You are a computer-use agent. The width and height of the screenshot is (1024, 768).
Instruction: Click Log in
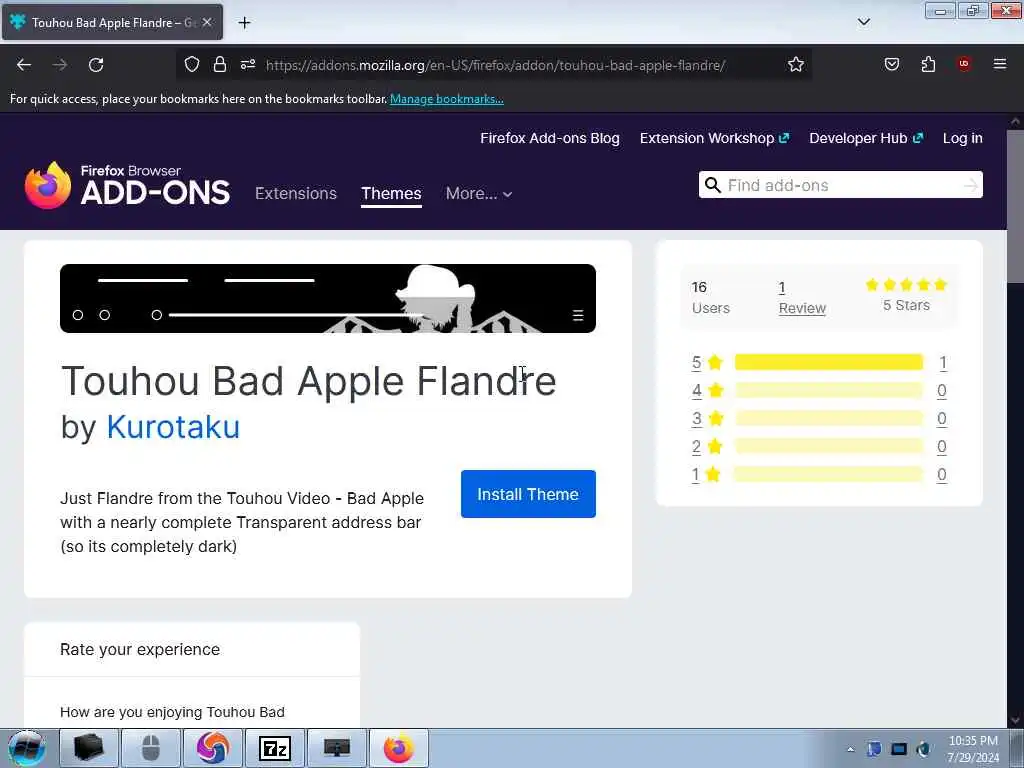[x=963, y=138]
